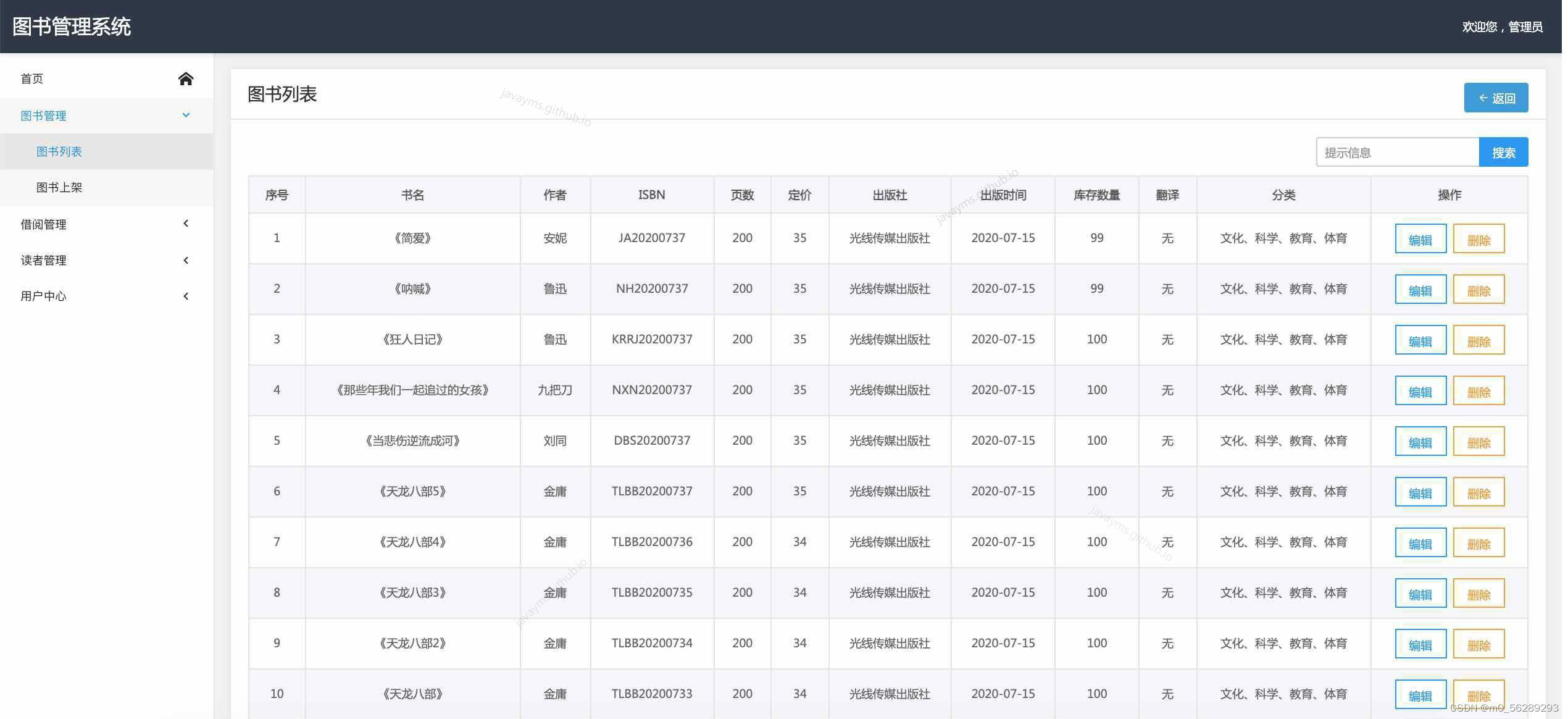Screen dimensions: 1568x719
Task: Open the 图书列表 submenu item
Action: point(59,152)
